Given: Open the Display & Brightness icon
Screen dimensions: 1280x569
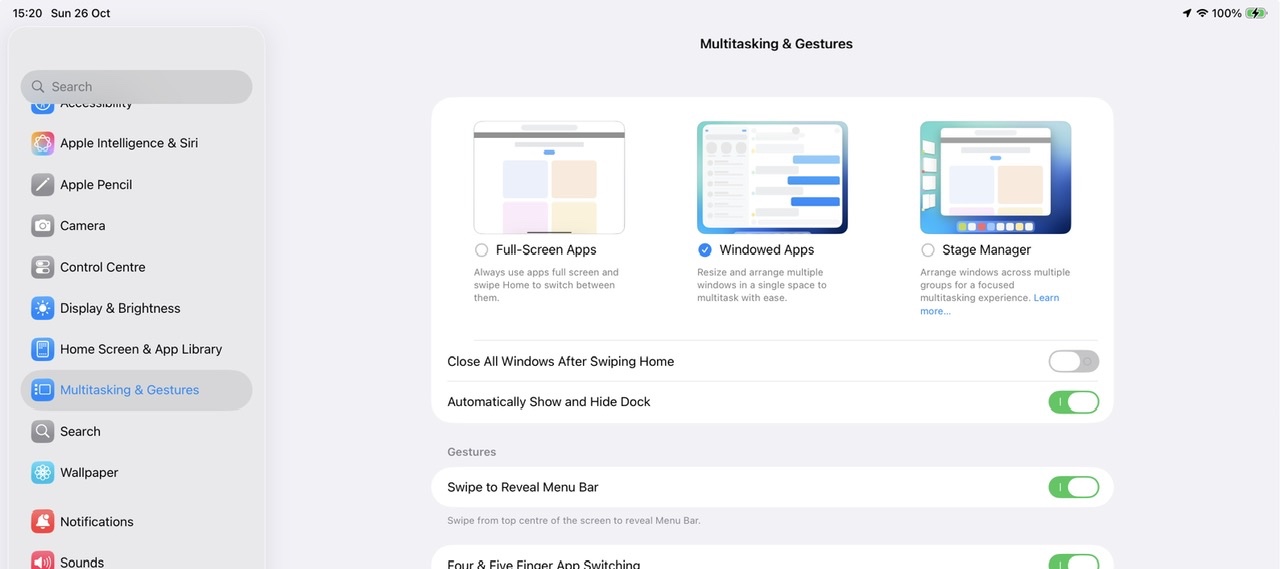Looking at the screenshot, I should [42, 308].
